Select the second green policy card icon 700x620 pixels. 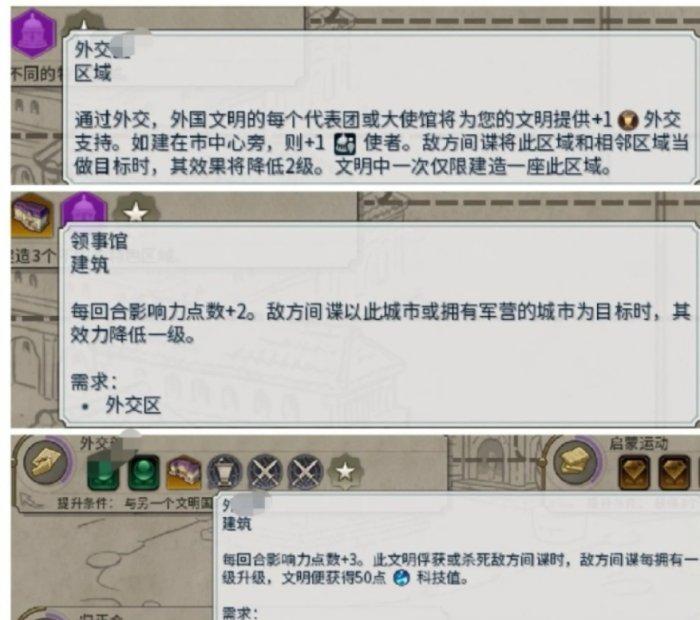click(144, 472)
